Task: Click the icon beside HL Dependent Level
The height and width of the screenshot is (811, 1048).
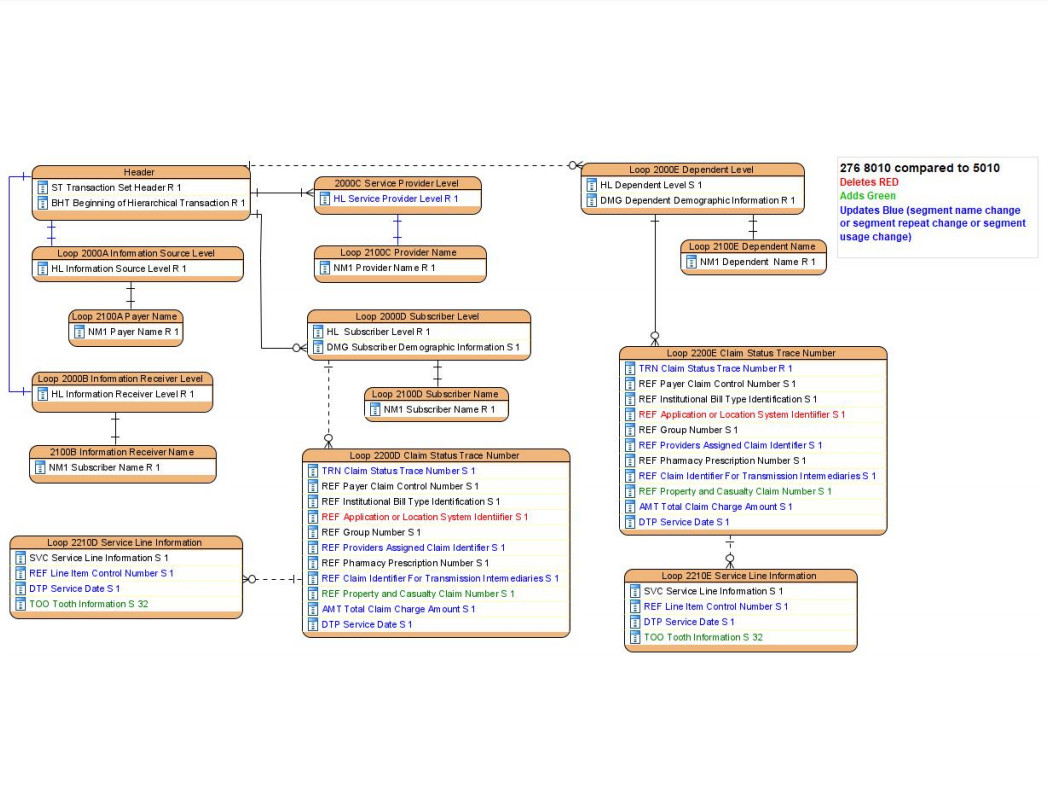Action: (x=591, y=185)
